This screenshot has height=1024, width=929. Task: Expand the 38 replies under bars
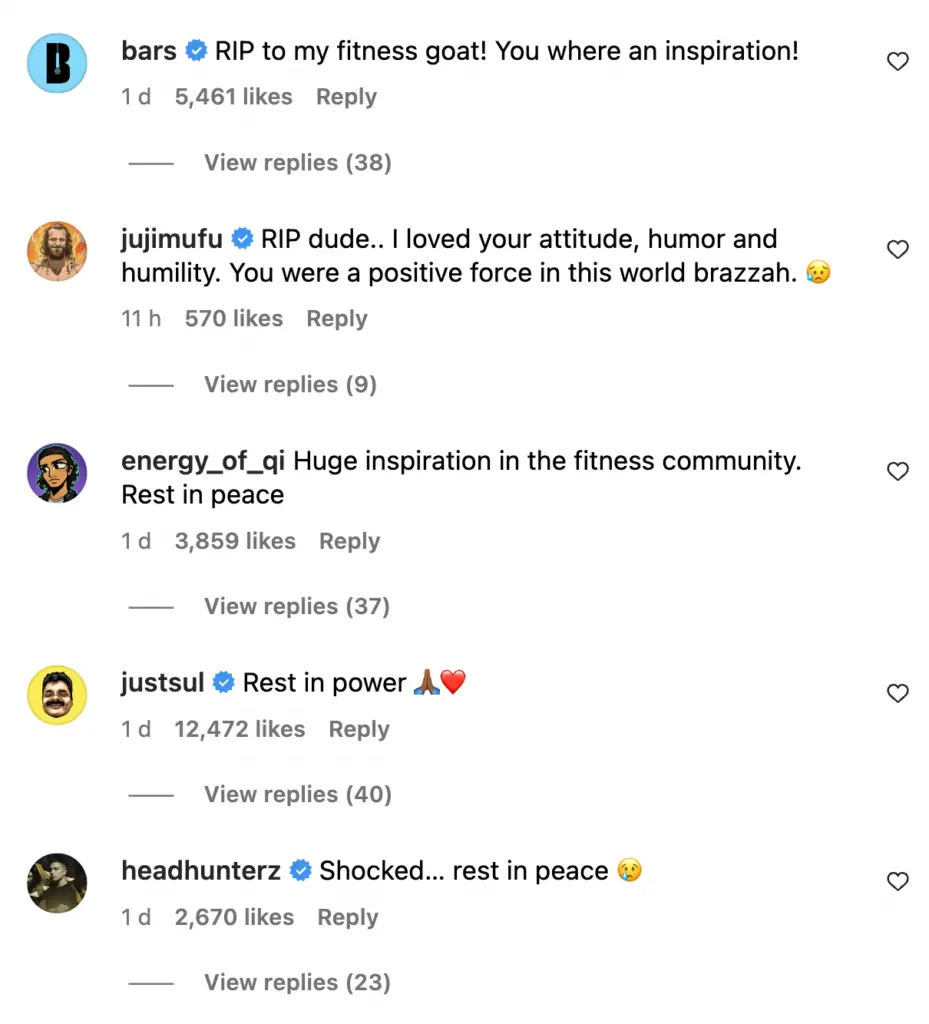pyautogui.click(x=297, y=163)
